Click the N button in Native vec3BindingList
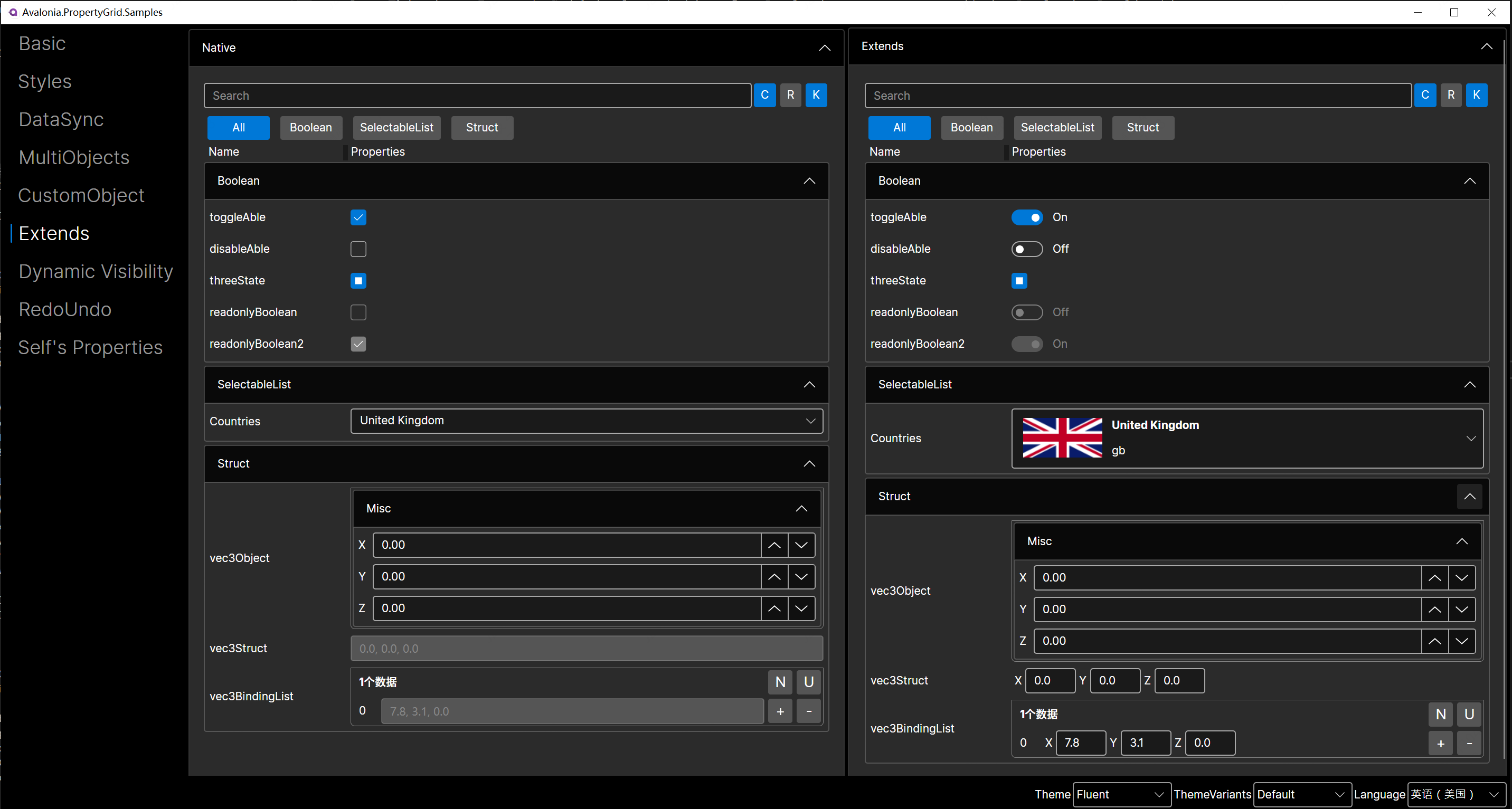The image size is (1512, 809). coord(780,682)
